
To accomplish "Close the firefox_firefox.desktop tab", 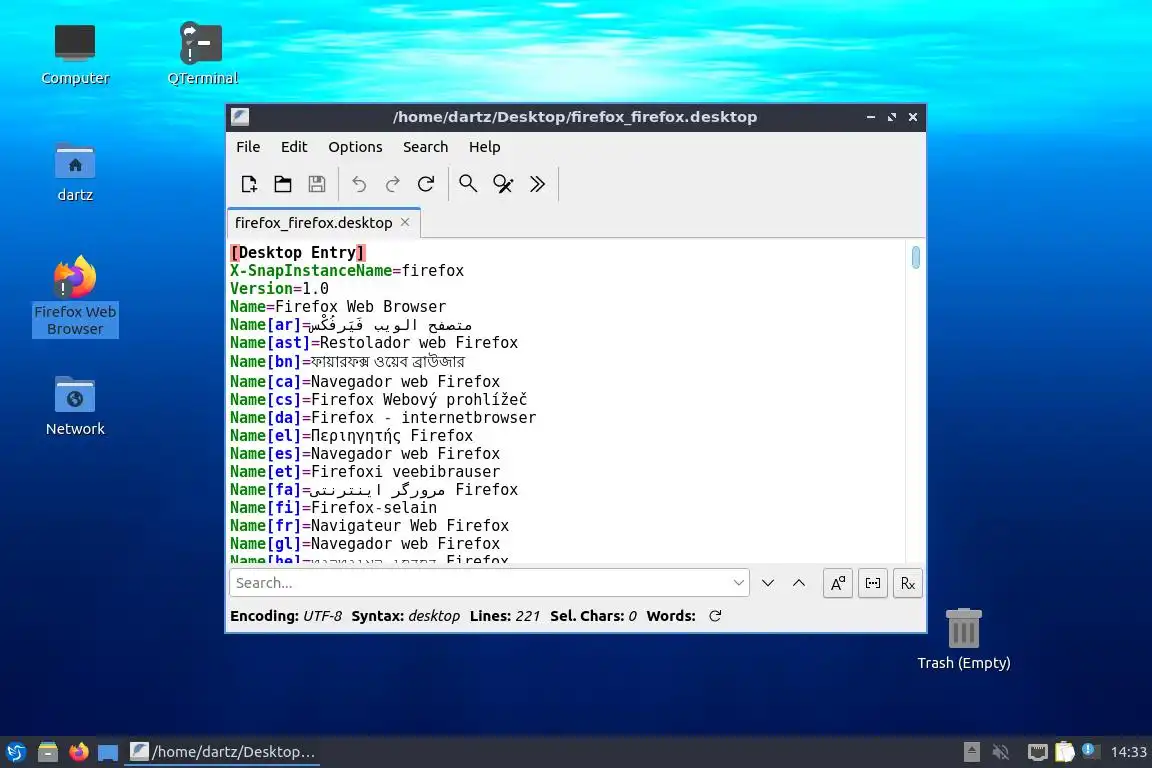I will point(405,222).
